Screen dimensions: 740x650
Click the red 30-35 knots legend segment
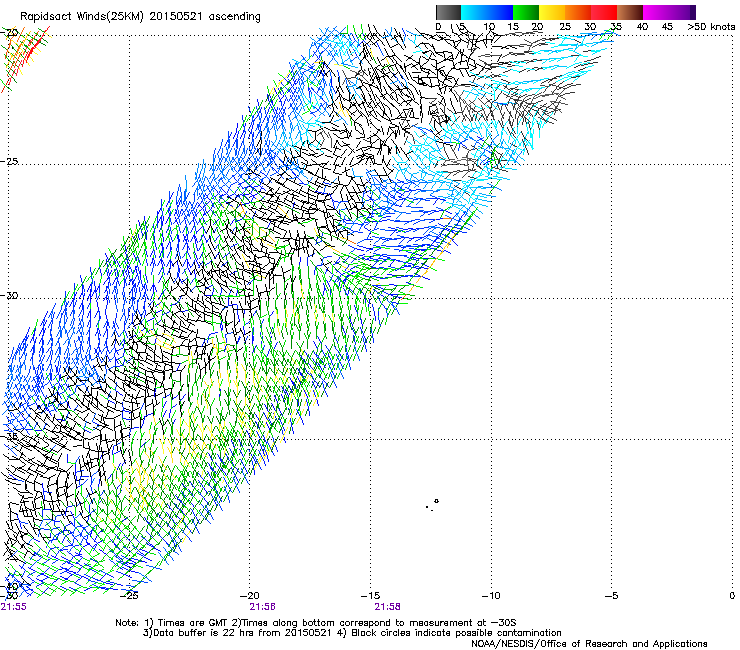point(604,12)
